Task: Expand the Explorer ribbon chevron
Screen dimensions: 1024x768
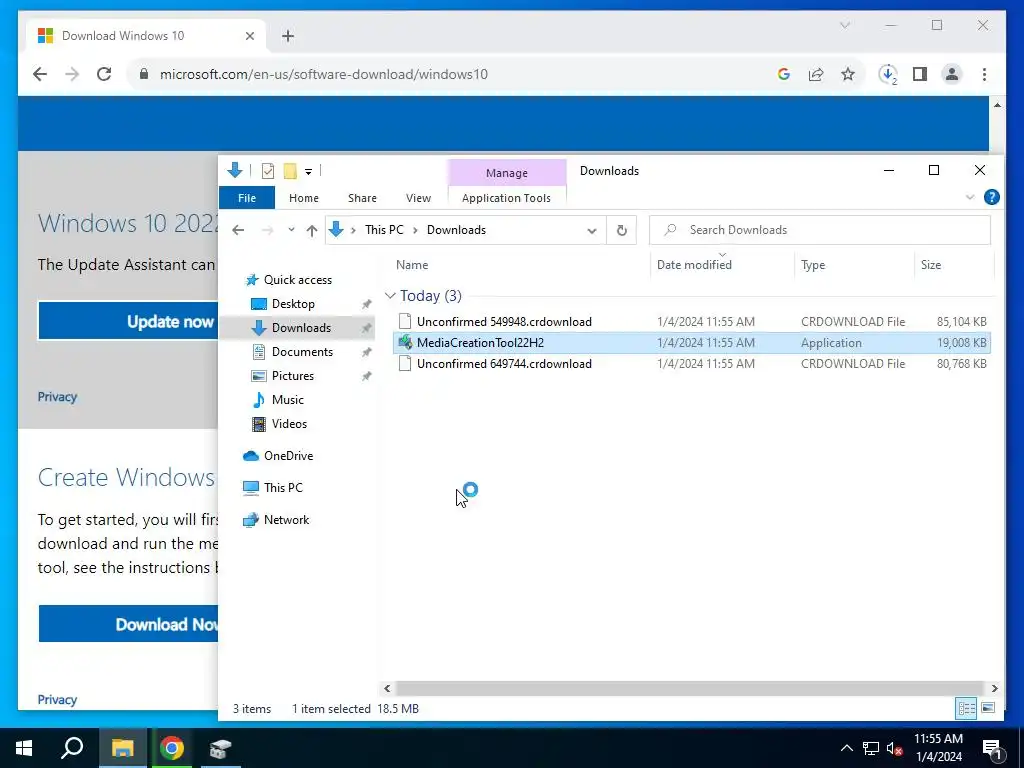Action: [x=970, y=197]
